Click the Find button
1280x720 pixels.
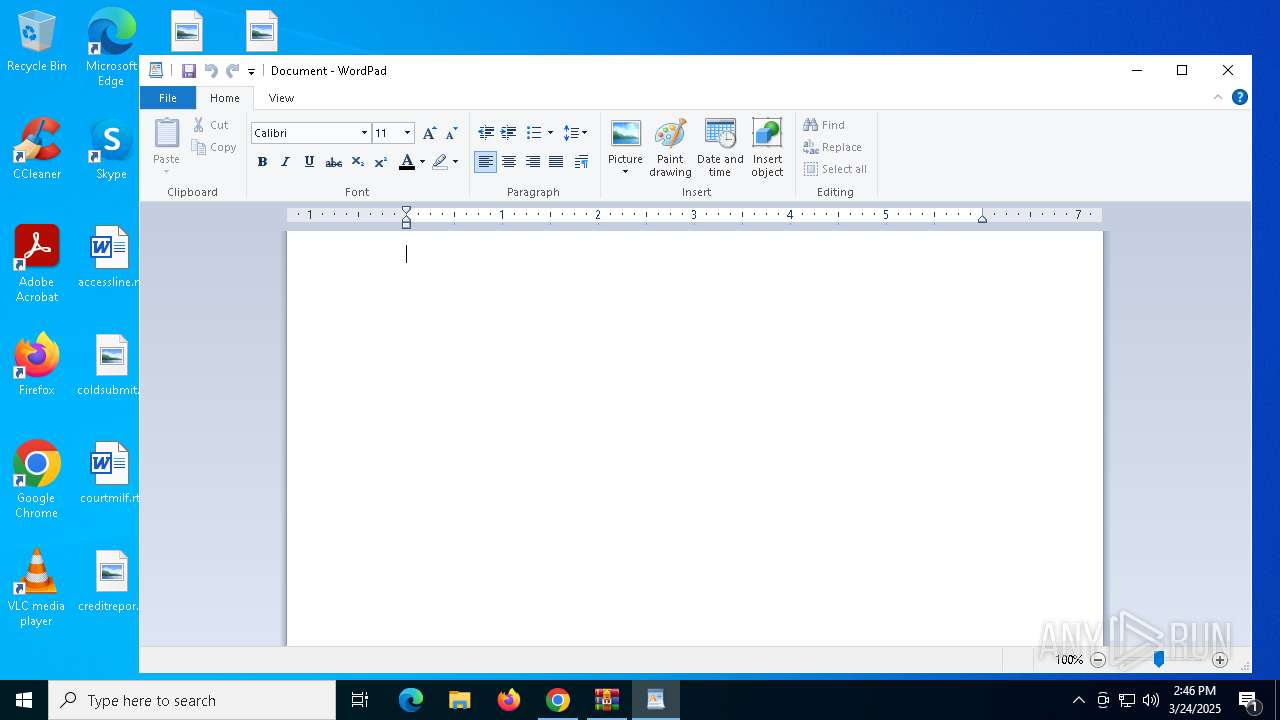825,125
